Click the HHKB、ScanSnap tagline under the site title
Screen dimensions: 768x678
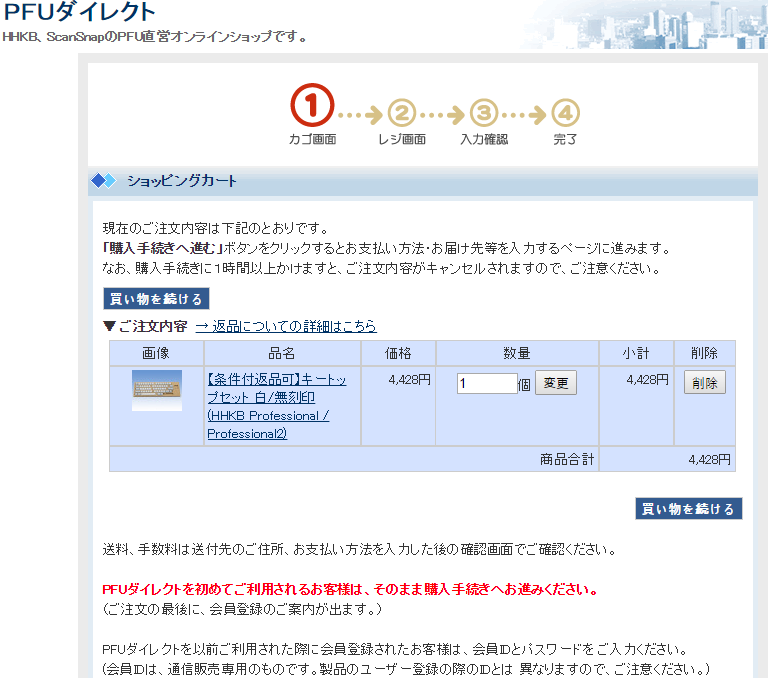[x=155, y=37]
